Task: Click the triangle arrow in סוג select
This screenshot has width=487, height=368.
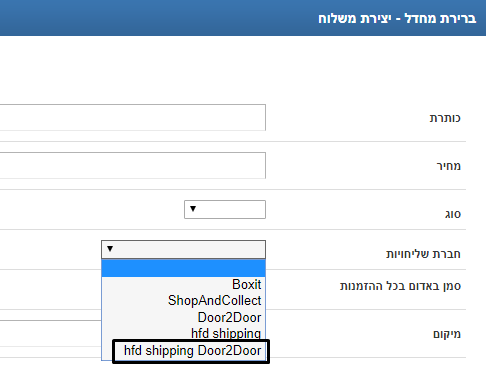Action: click(x=193, y=209)
